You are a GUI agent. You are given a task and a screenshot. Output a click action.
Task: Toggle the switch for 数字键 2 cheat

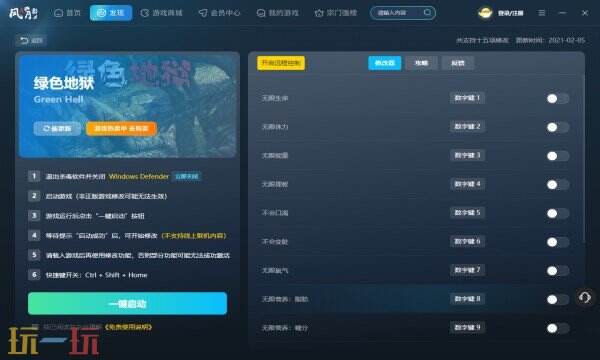point(558,127)
